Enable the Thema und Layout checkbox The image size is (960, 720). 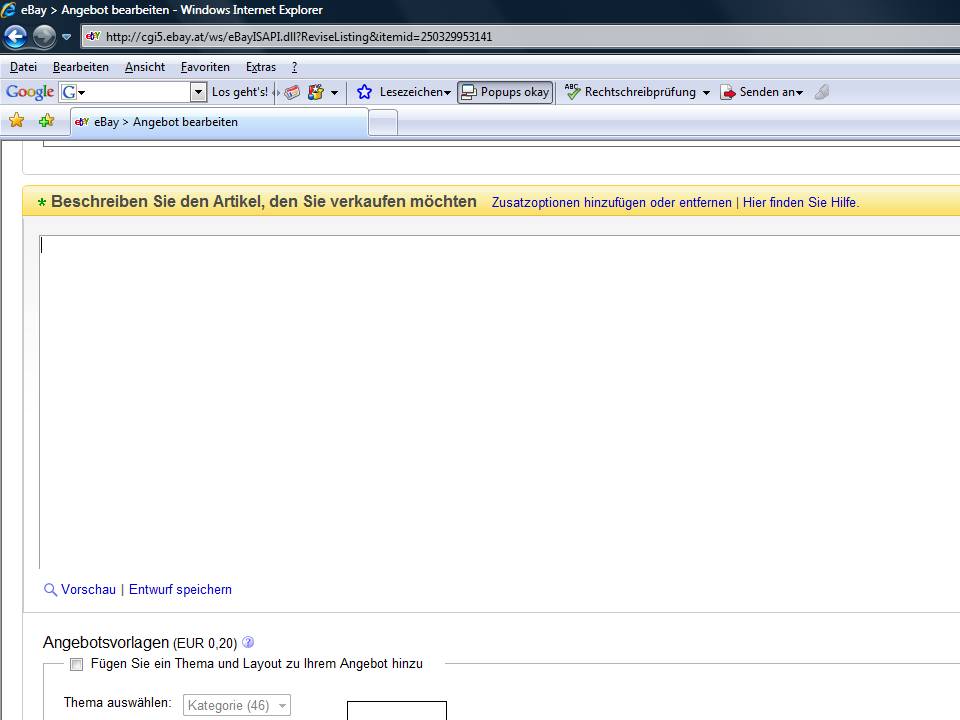[77, 664]
